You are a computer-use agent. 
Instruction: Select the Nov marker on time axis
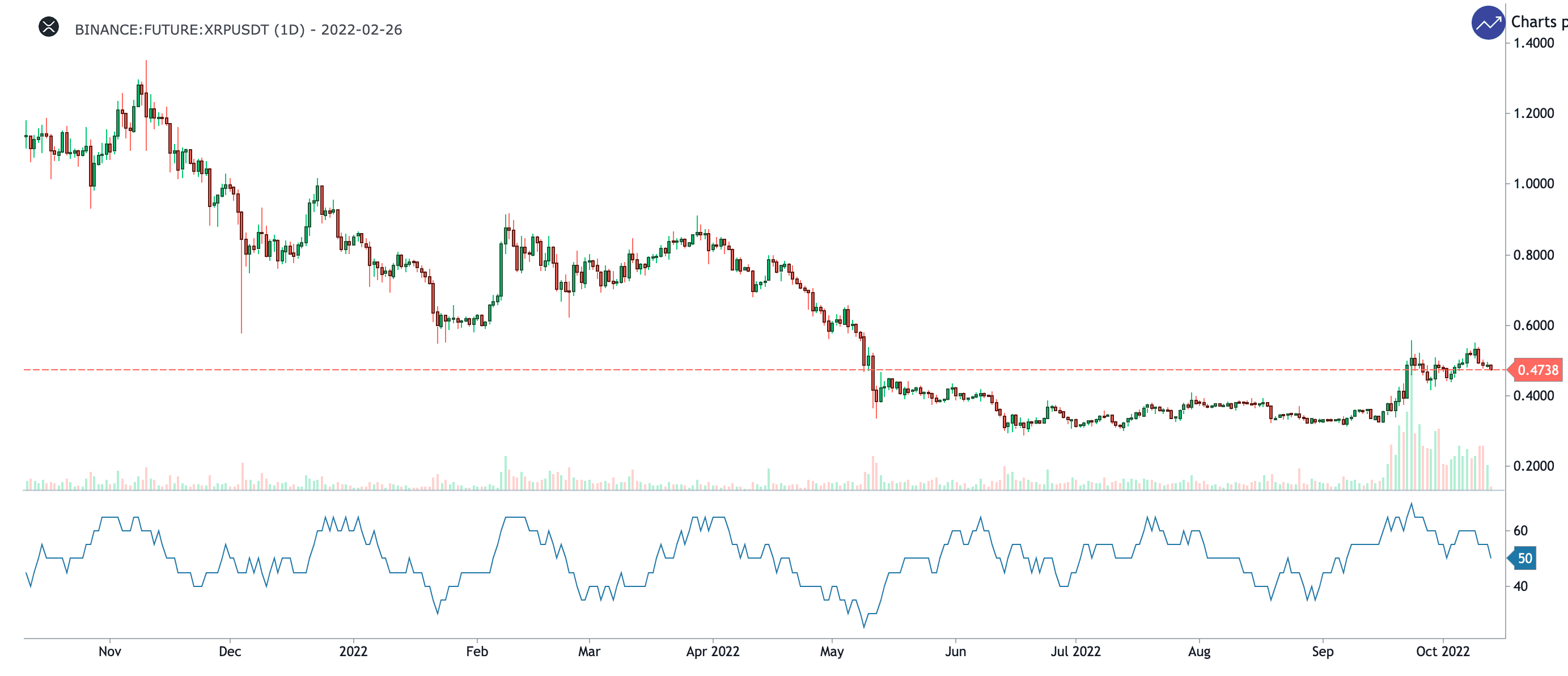click(109, 651)
